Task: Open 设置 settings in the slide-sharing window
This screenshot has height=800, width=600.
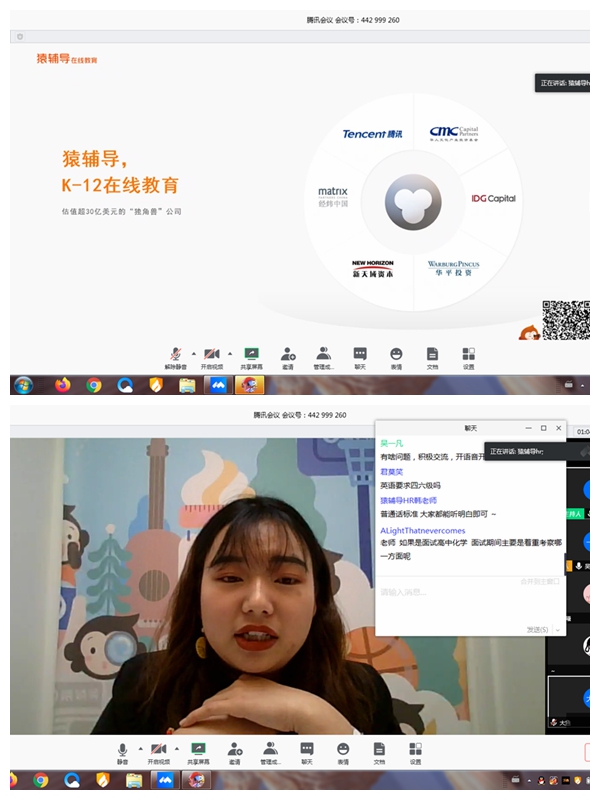Action: point(468,358)
